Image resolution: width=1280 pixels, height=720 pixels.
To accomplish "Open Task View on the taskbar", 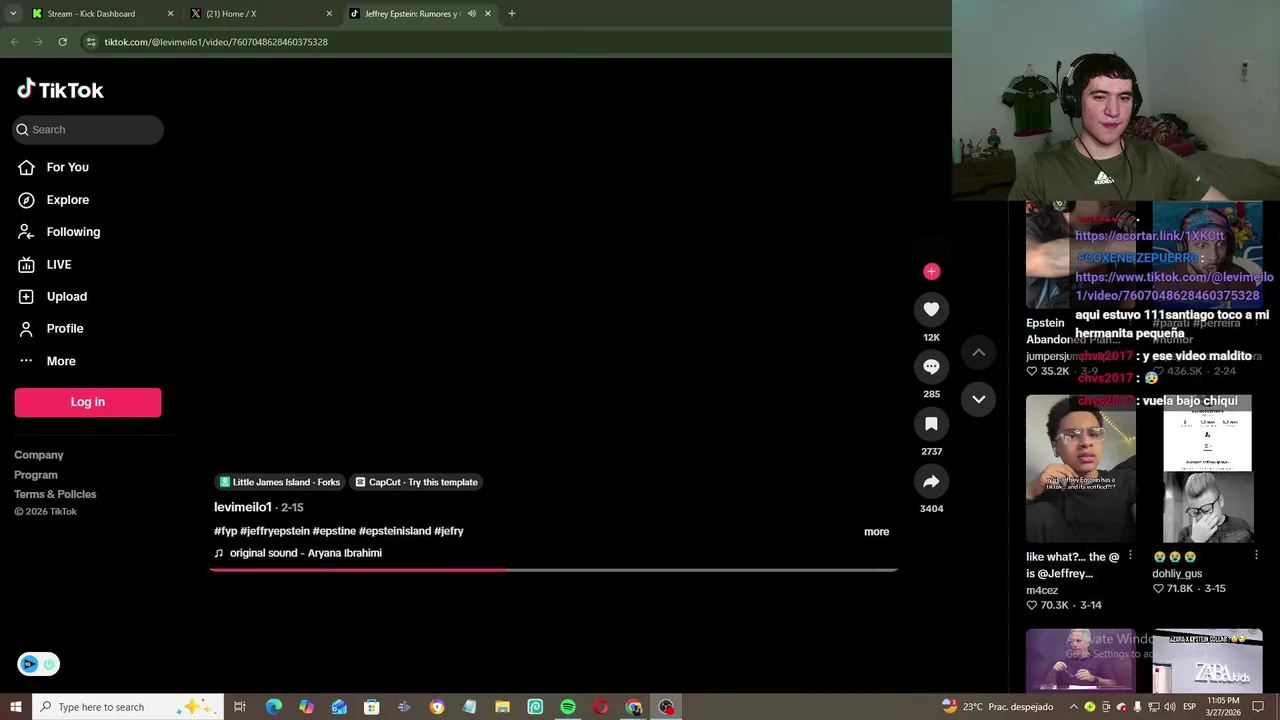I will point(240,707).
